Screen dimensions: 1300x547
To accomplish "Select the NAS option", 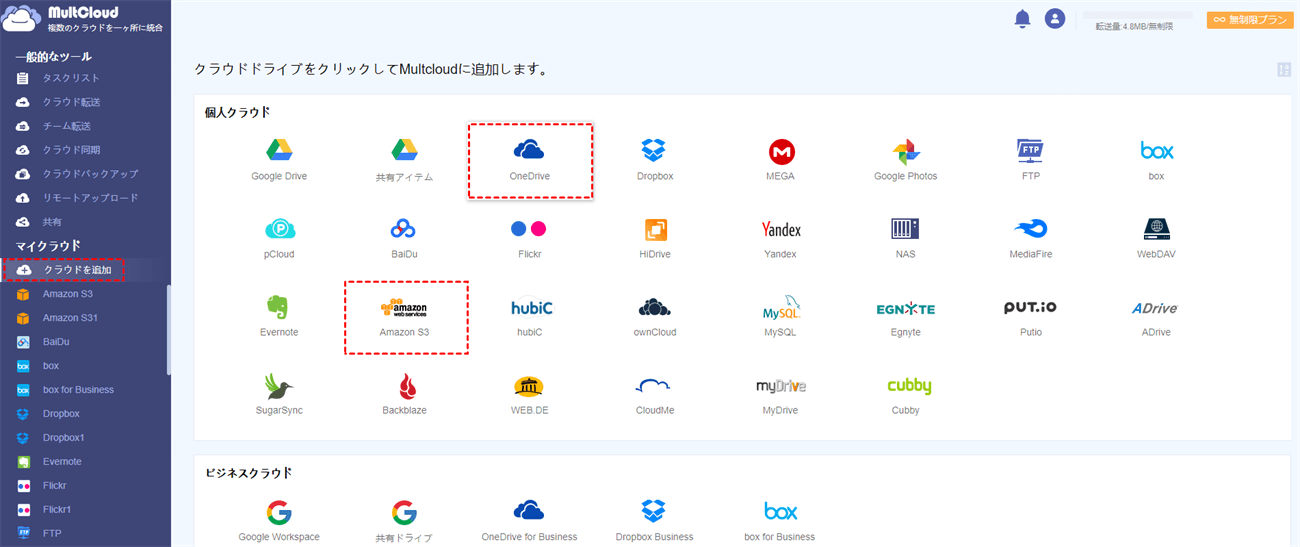I will (x=906, y=238).
